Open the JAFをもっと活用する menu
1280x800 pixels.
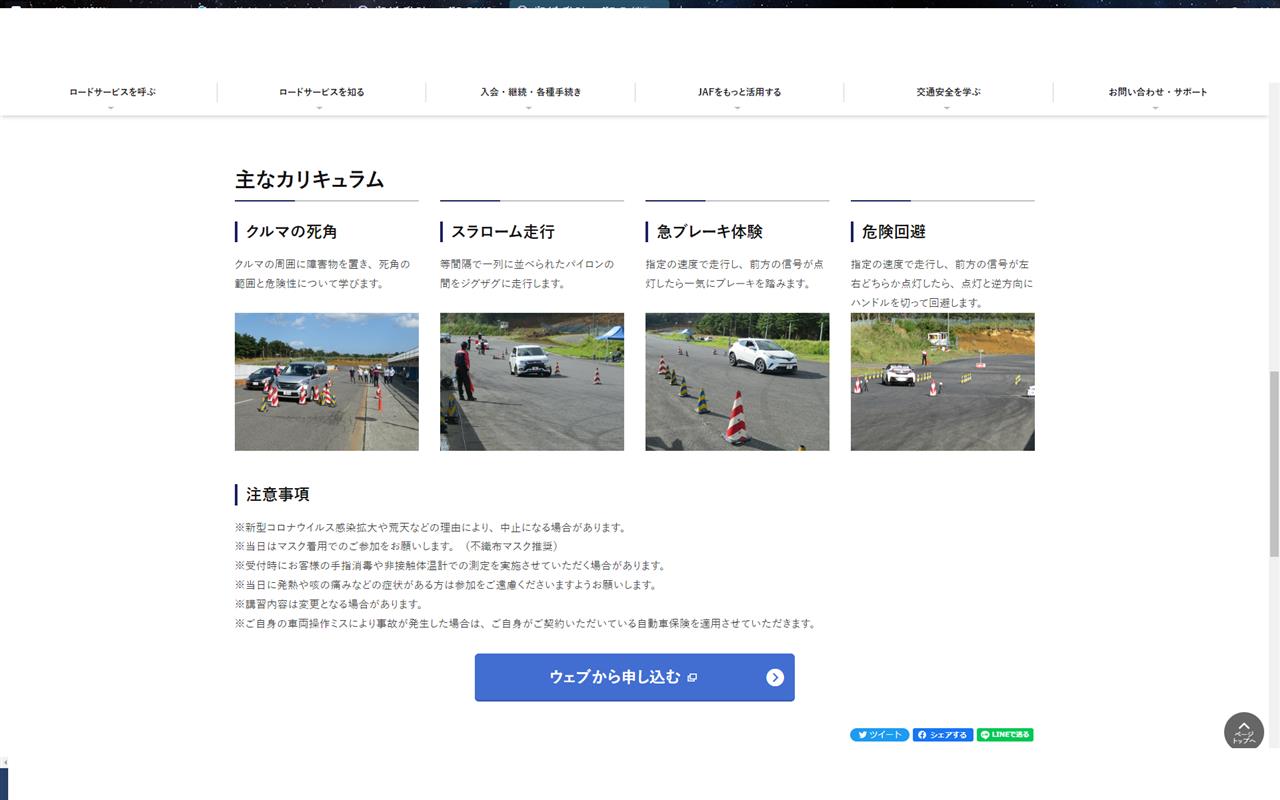coord(739,92)
